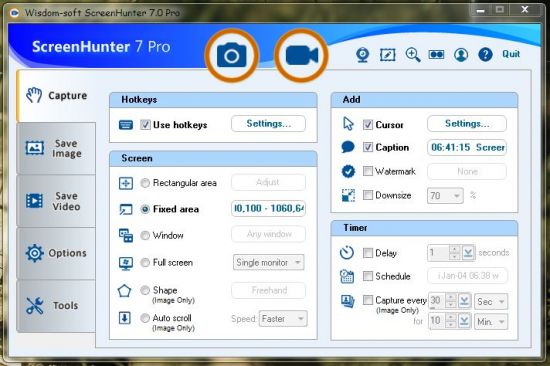Select the Window radio button
This screenshot has width=550, height=366.
(145, 235)
